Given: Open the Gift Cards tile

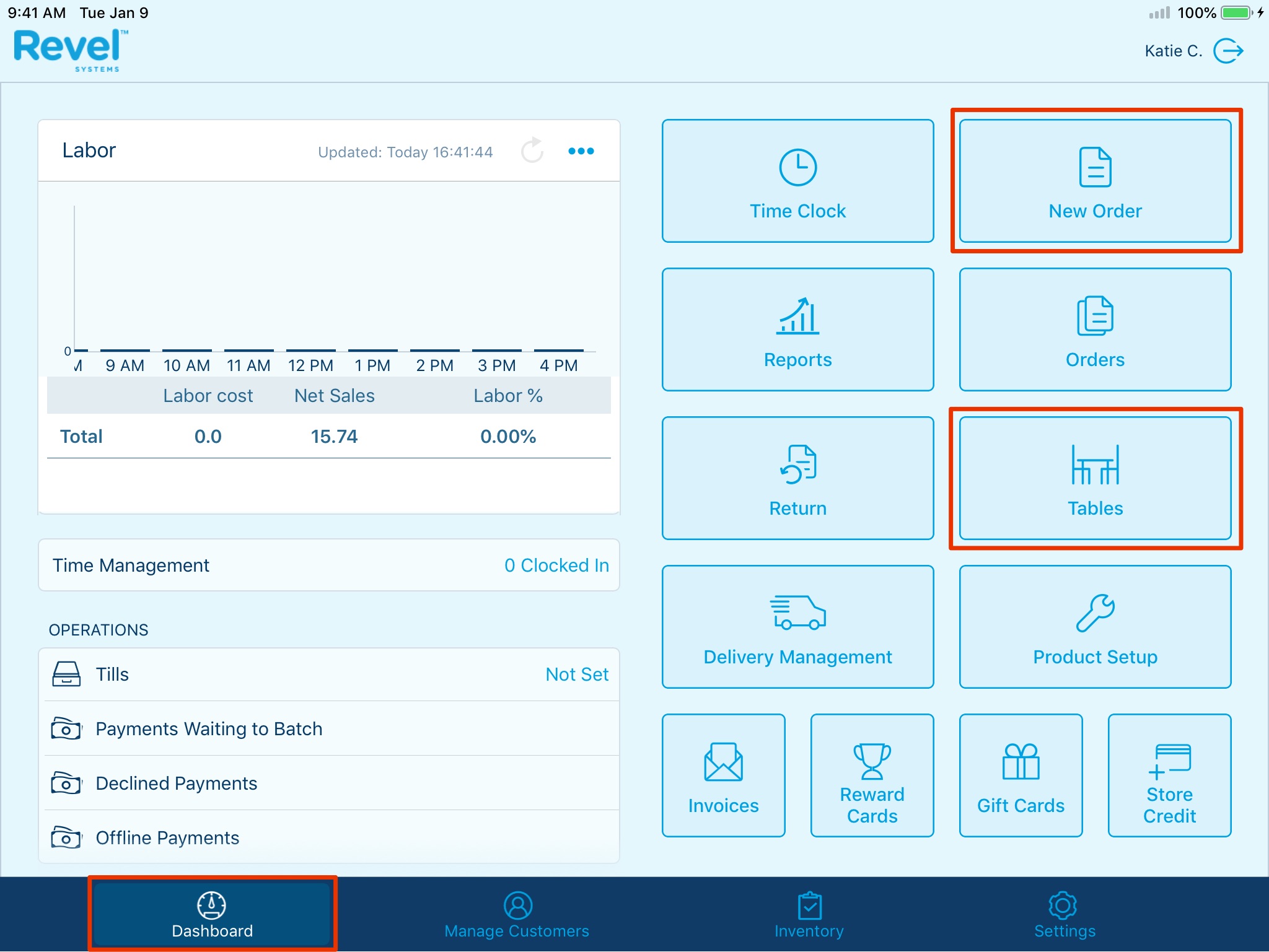Looking at the screenshot, I should tap(1021, 775).
